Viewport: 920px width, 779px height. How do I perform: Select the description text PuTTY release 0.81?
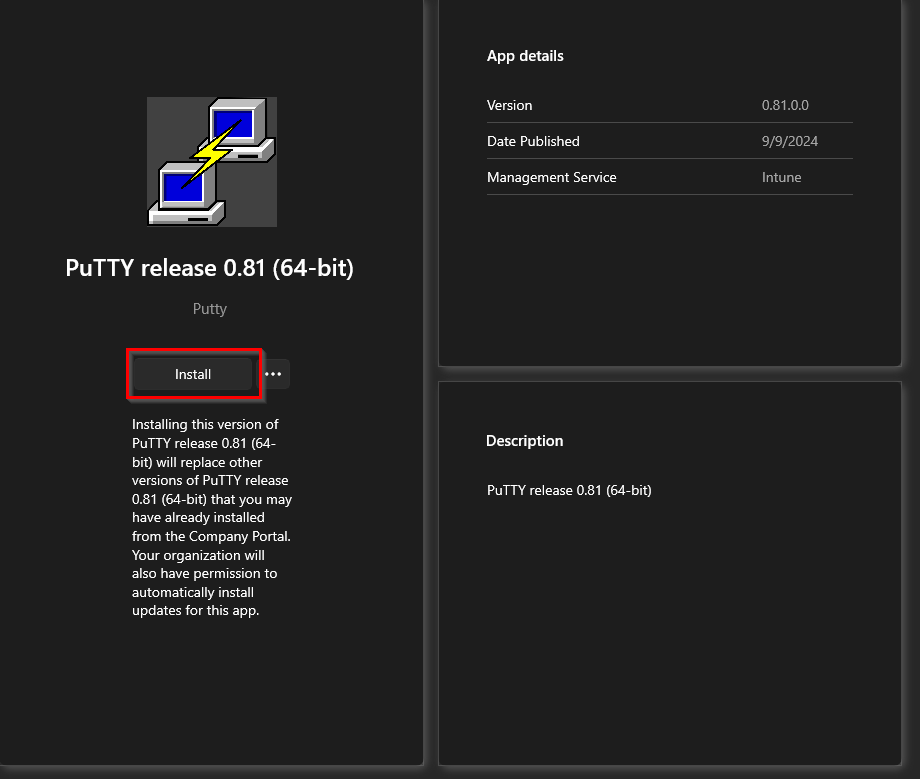point(569,490)
